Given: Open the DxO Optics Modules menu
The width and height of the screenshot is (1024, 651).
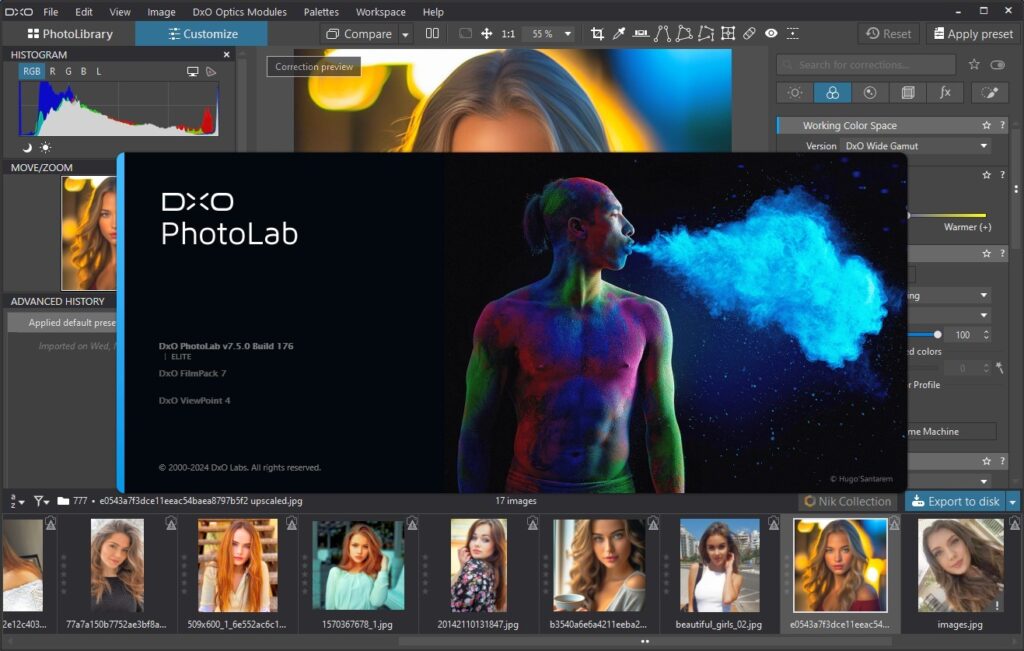Looking at the screenshot, I should (x=239, y=12).
